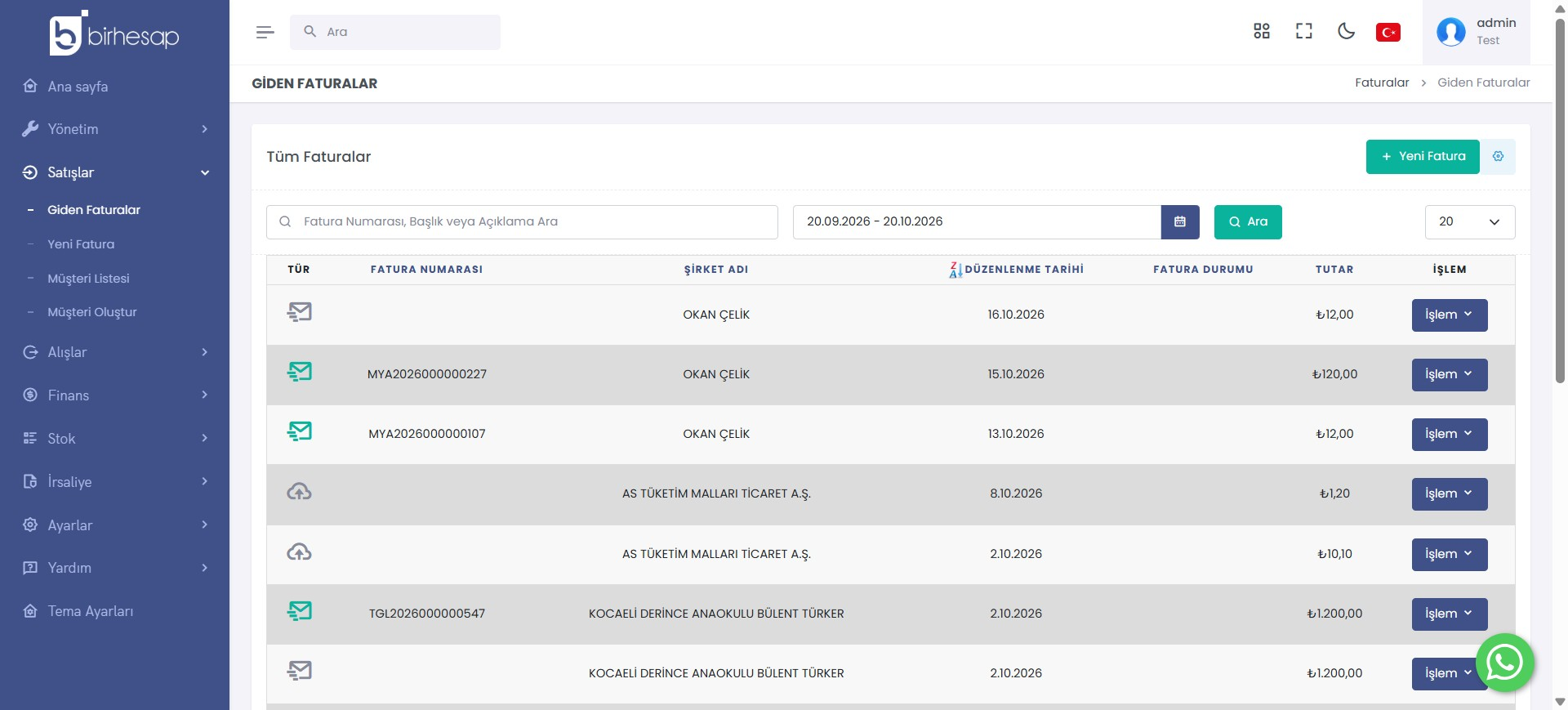
Task: Expand the Alışlar sidebar menu
Action: (114, 352)
